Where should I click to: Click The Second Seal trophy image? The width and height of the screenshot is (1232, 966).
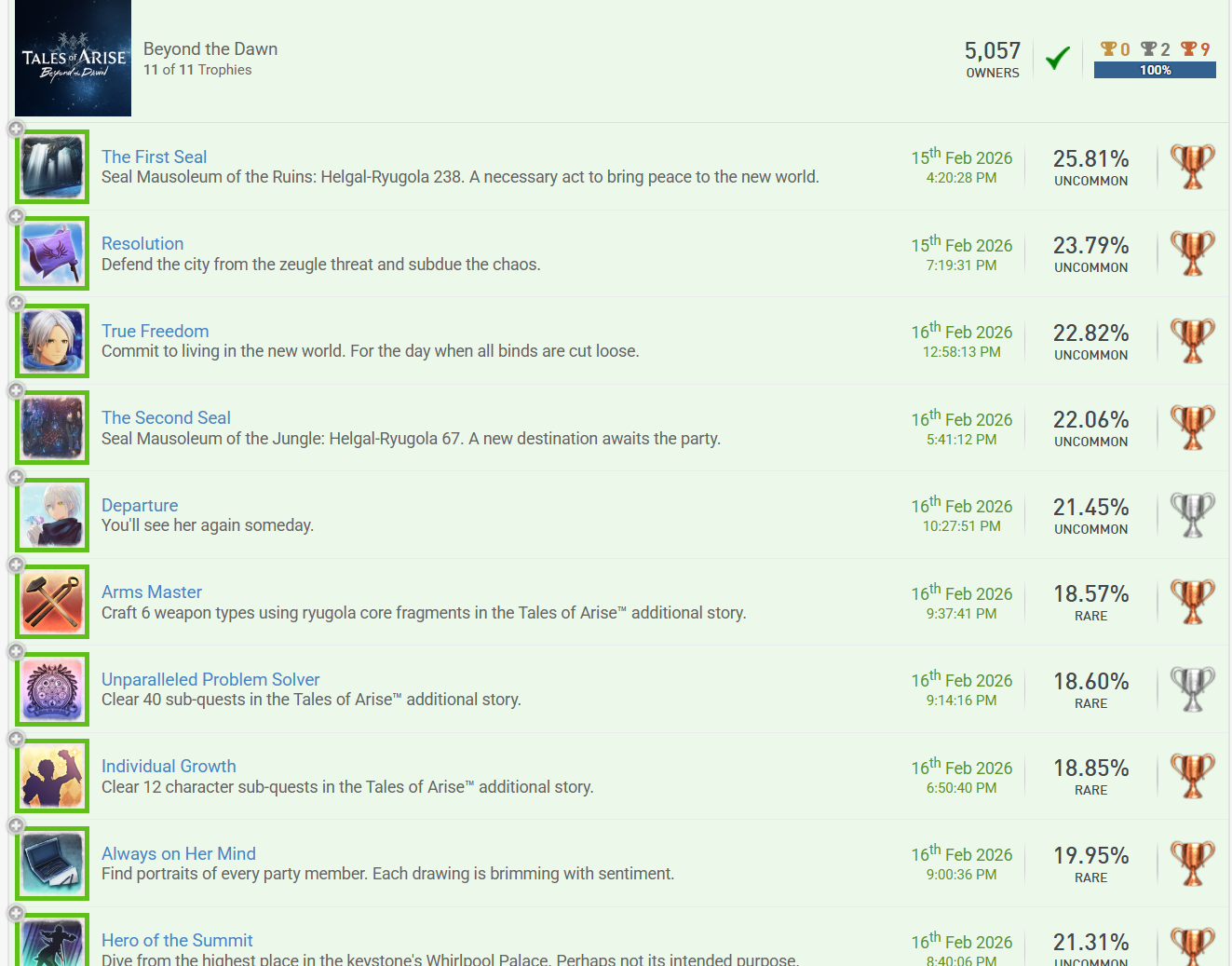click(53, 428)
